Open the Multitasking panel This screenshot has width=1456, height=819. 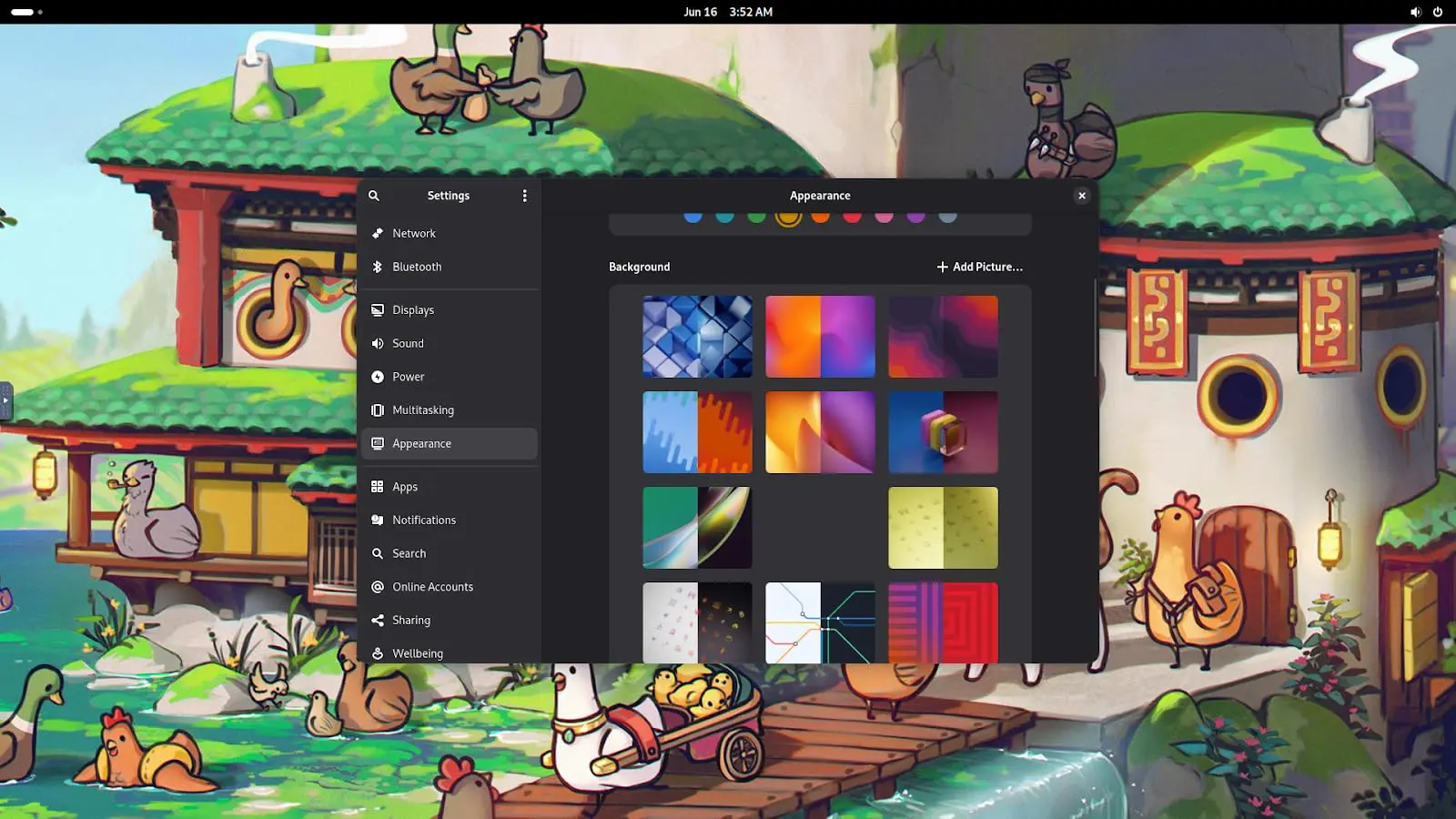click(x=450, y=410)
